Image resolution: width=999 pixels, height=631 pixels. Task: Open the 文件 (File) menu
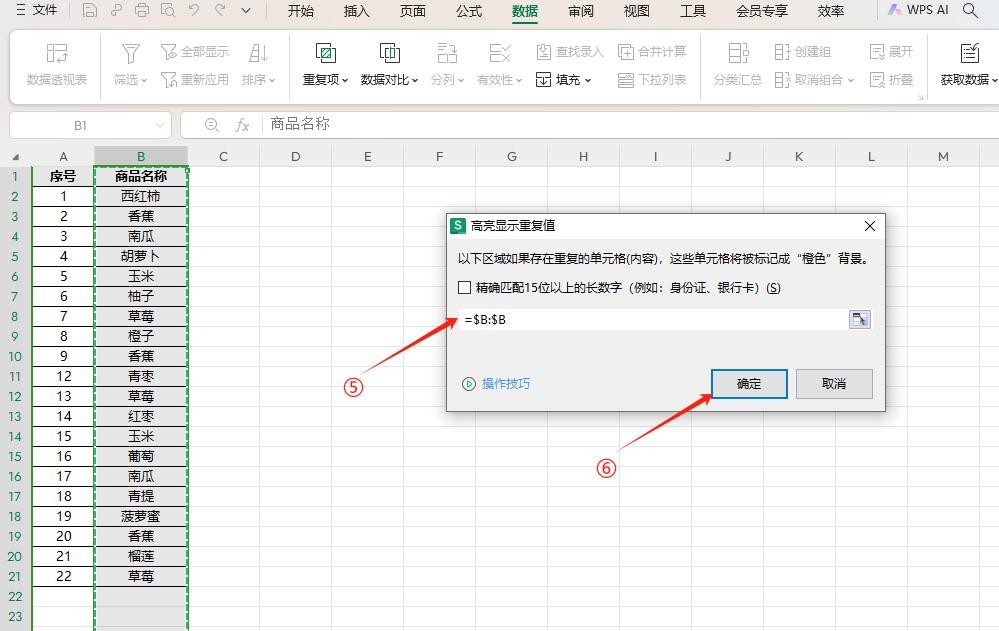36,11
